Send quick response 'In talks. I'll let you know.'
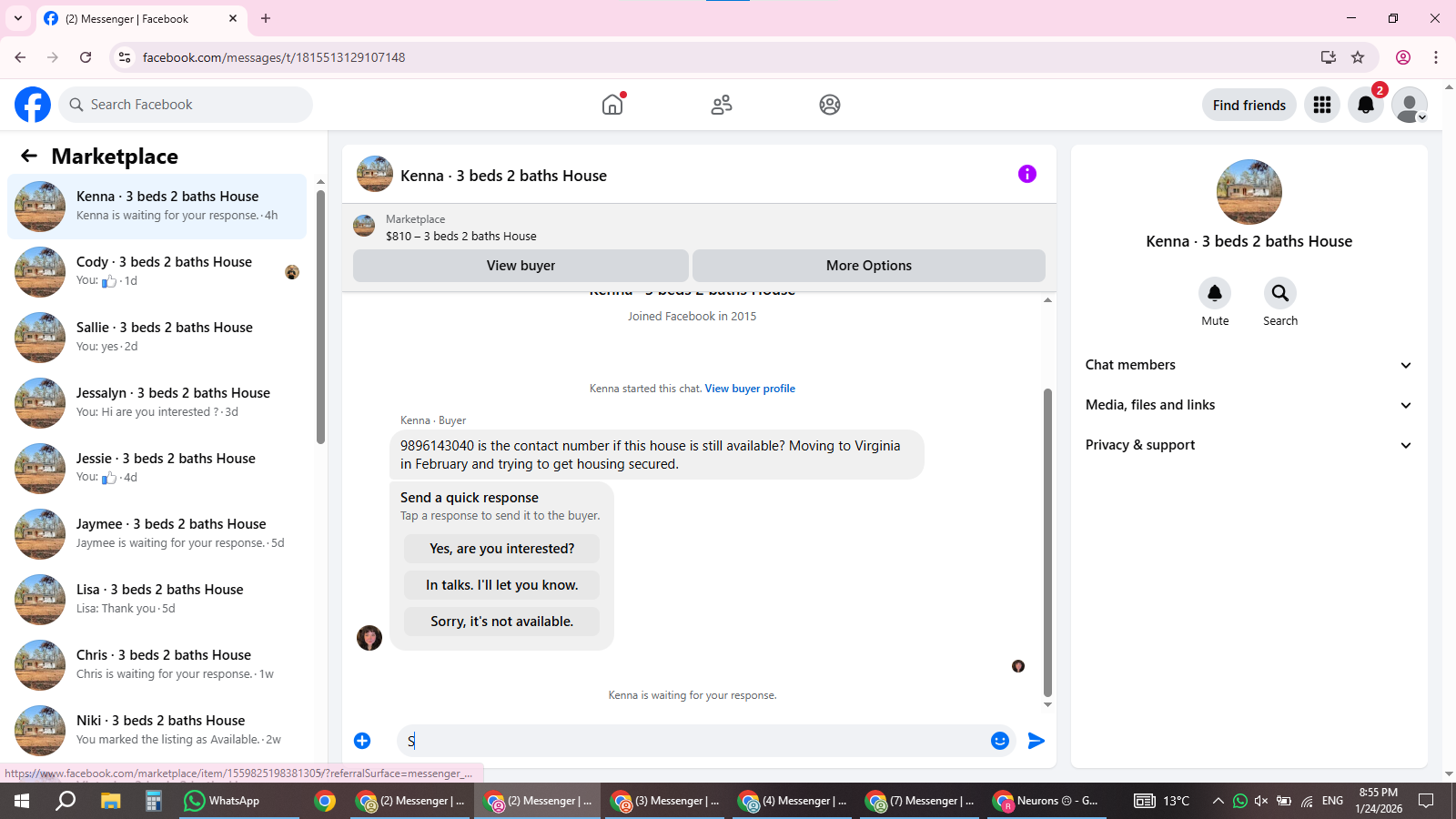 coord(501,585)
